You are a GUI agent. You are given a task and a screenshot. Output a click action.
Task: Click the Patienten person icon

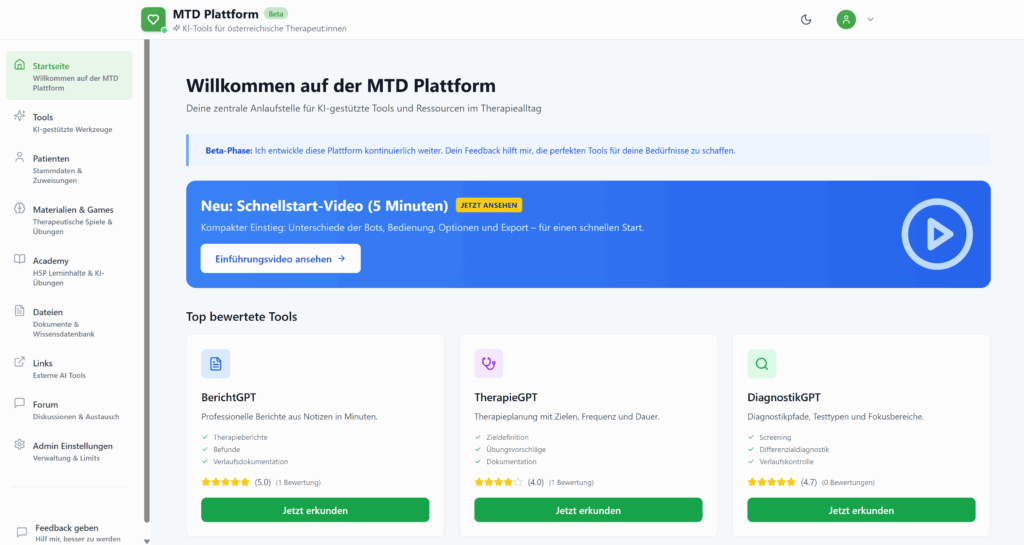pos(20,158)
